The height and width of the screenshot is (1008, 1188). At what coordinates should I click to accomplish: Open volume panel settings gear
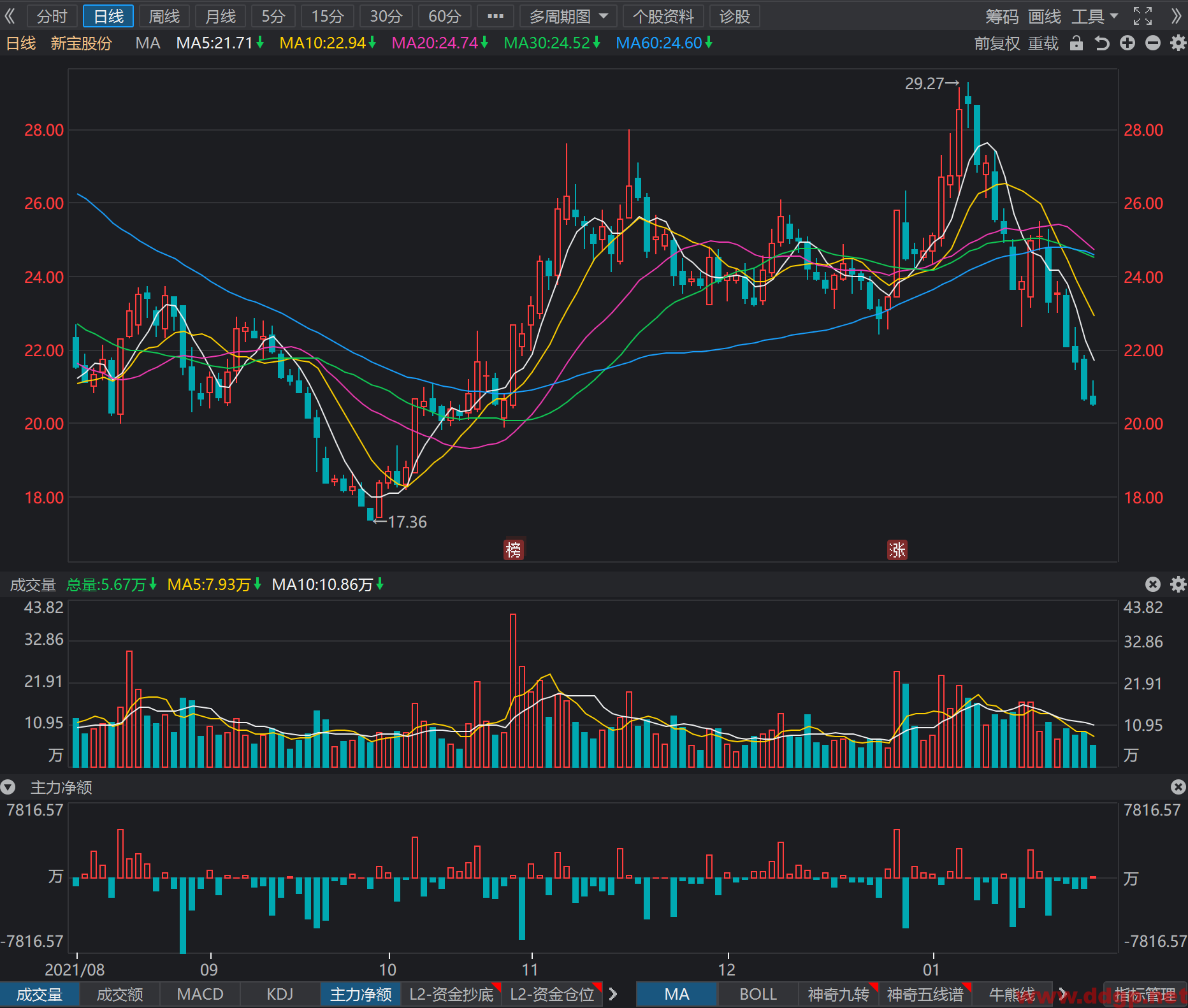coord(1178,584)
